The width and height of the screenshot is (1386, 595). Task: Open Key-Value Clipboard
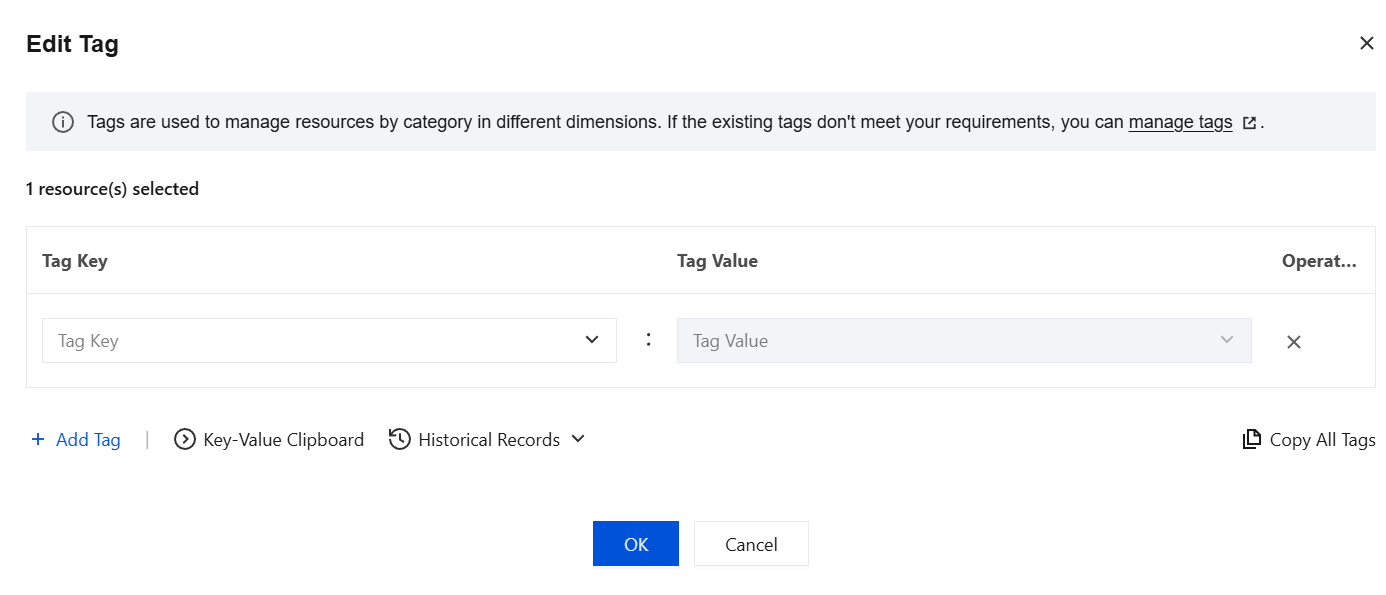[283, 440]
